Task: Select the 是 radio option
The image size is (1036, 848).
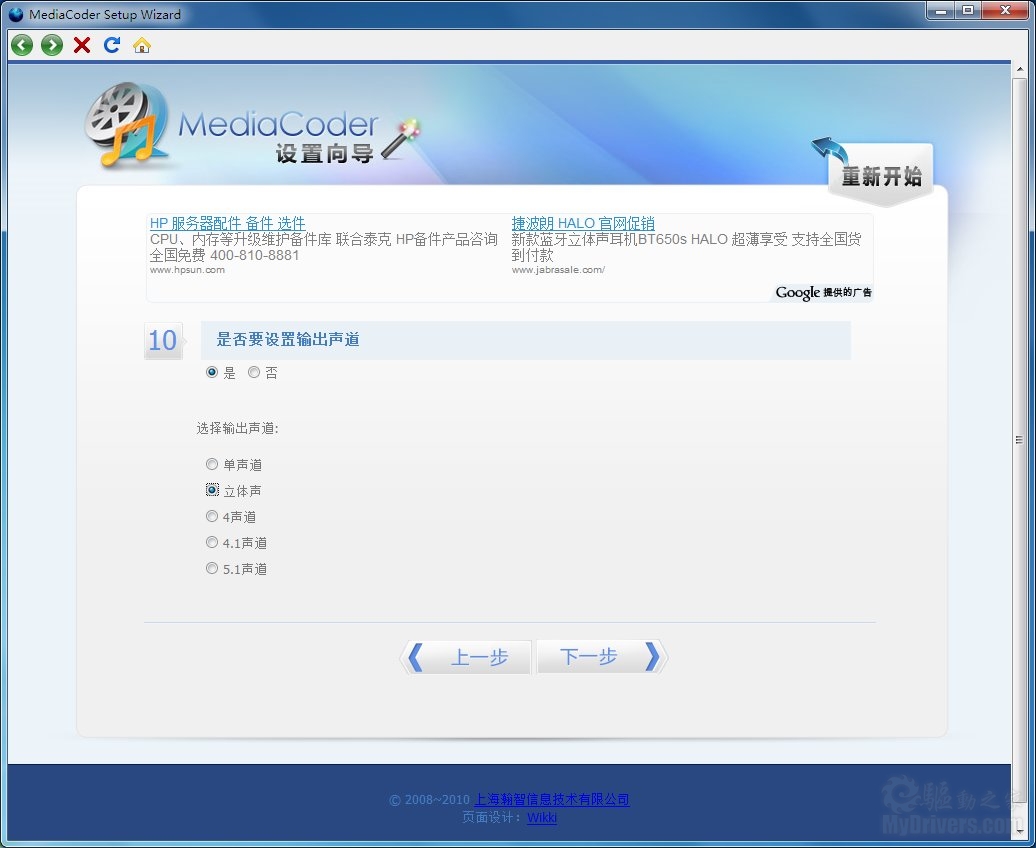Action: tap(211, 372)
